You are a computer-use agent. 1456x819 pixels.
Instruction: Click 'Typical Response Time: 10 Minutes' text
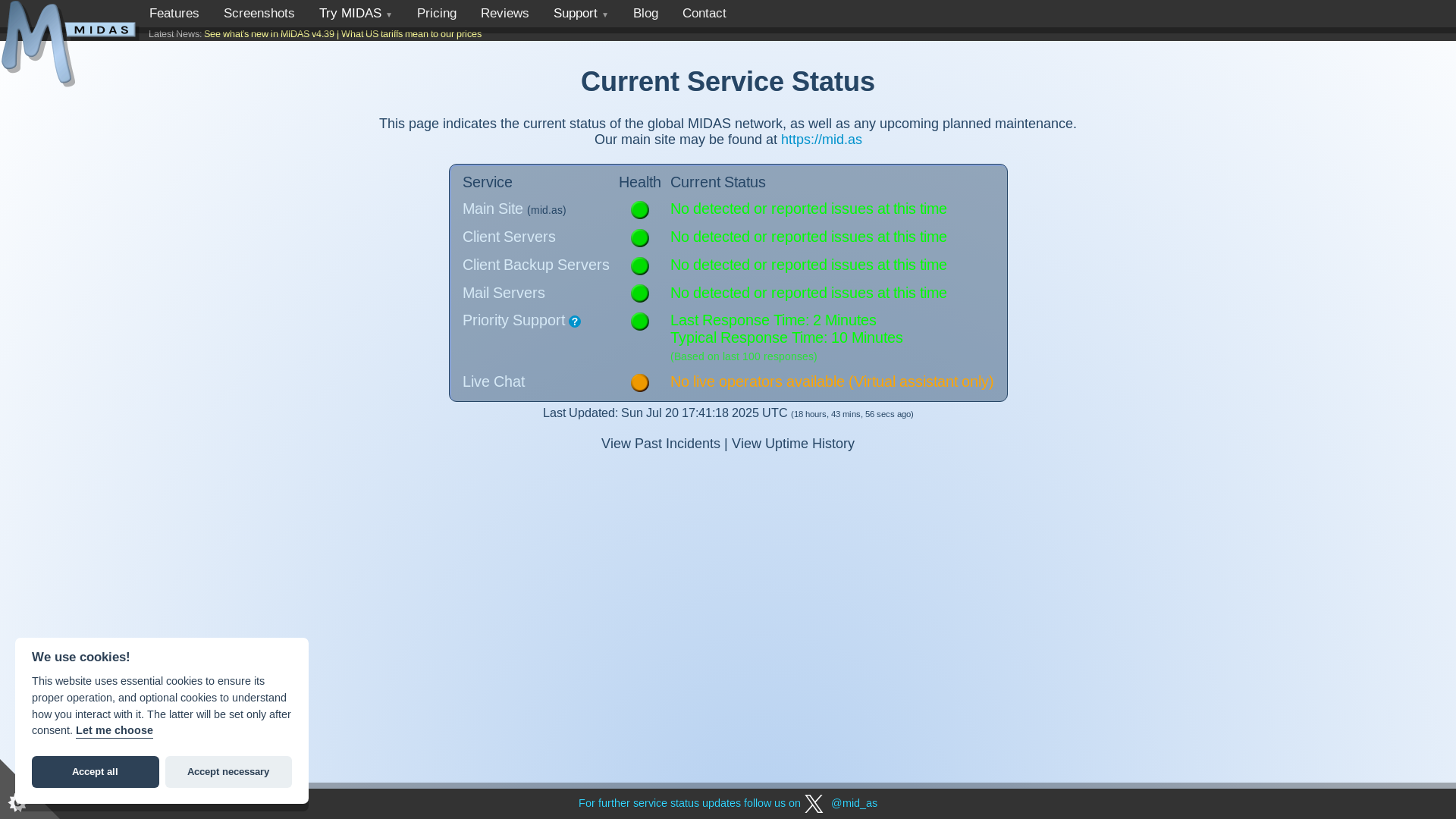click(x=786, y=337)
